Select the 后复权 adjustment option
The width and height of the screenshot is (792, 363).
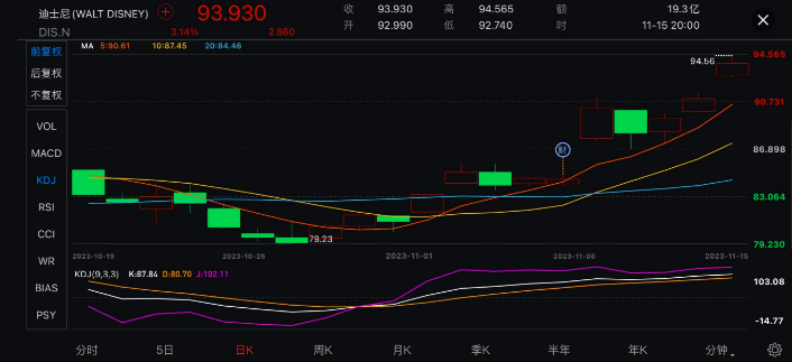(x=46, y=73)
